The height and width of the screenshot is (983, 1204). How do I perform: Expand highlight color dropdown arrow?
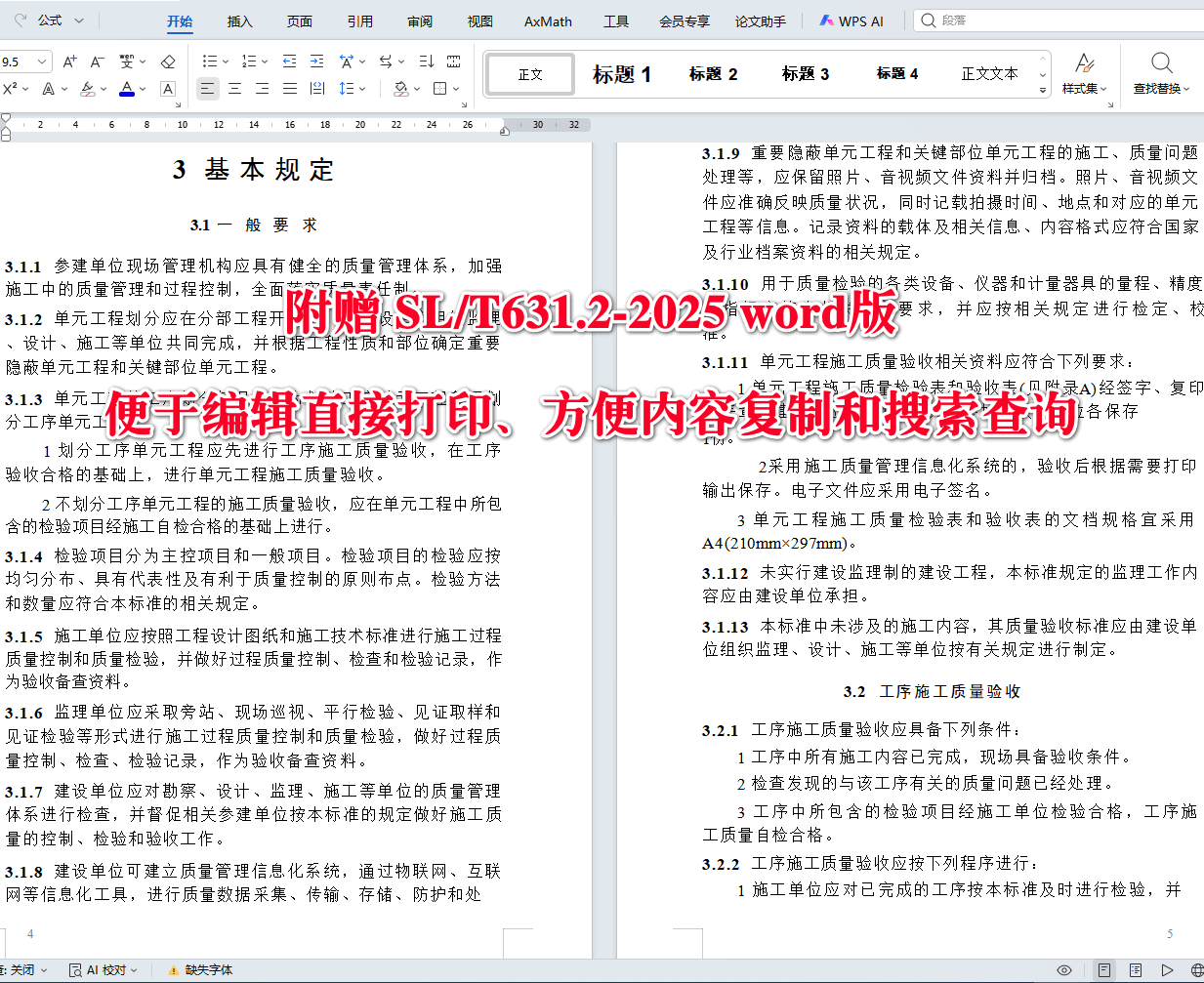pos(104,89)
